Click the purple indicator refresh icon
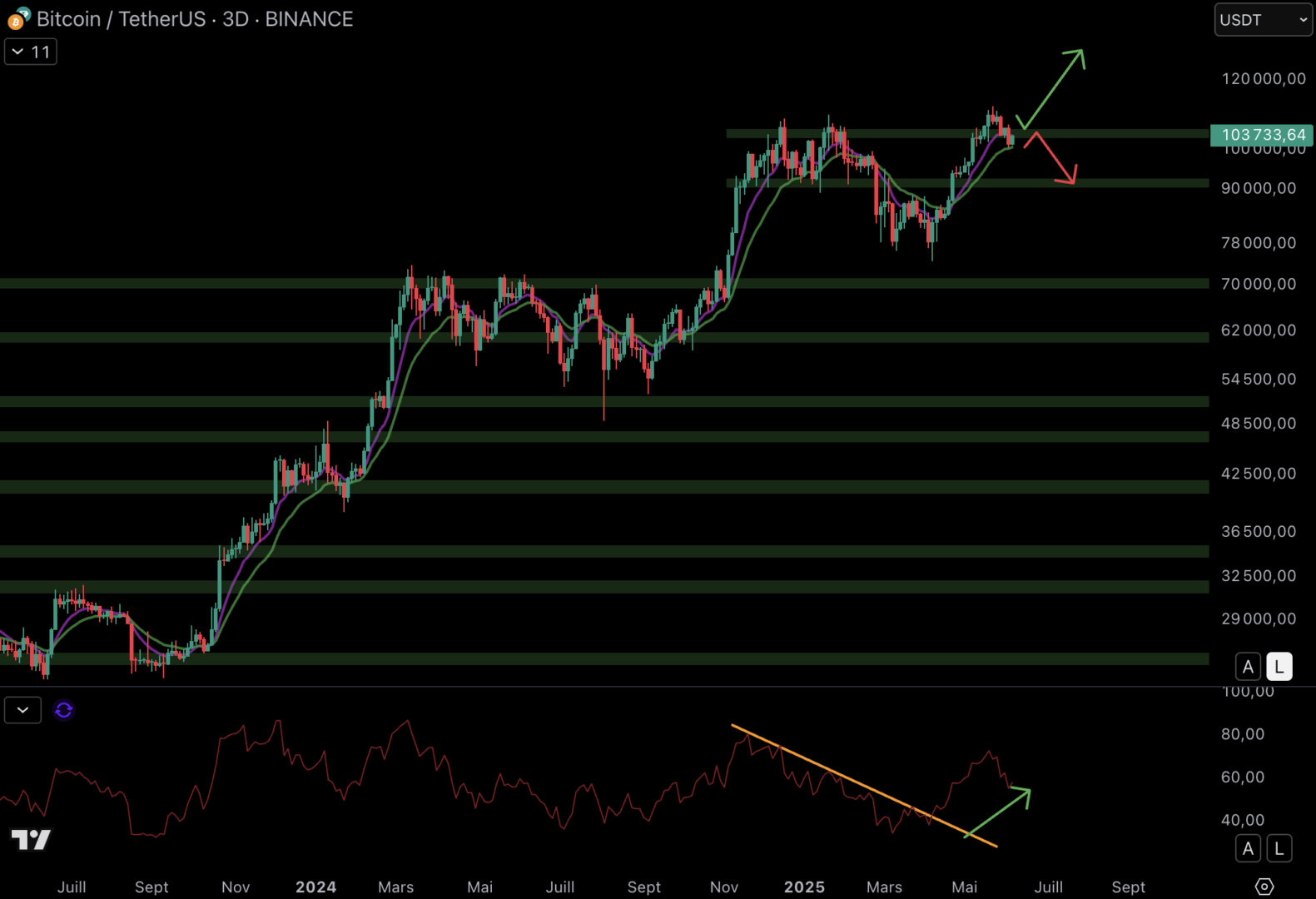 coord(63,710)
